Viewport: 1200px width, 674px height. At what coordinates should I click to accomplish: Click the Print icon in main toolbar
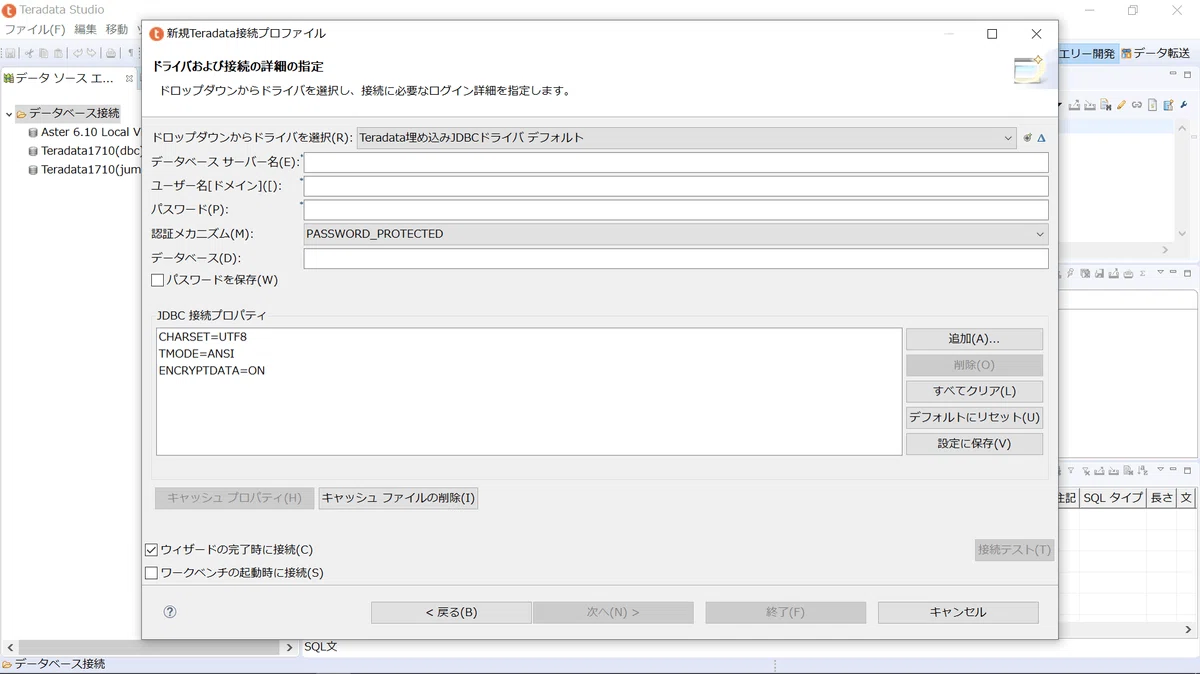point(111,53)
